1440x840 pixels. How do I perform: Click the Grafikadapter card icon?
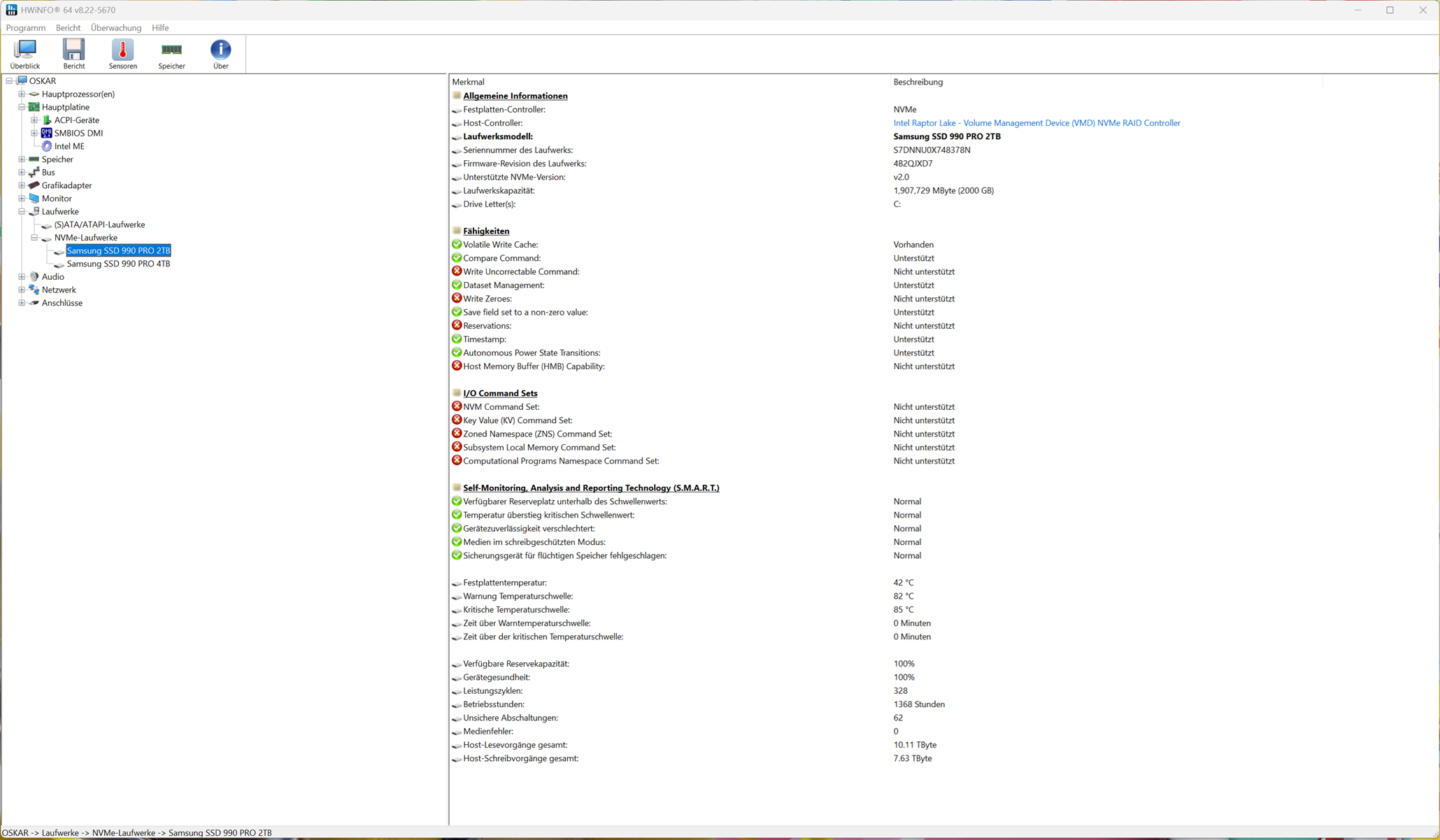(x=34, y=185)
